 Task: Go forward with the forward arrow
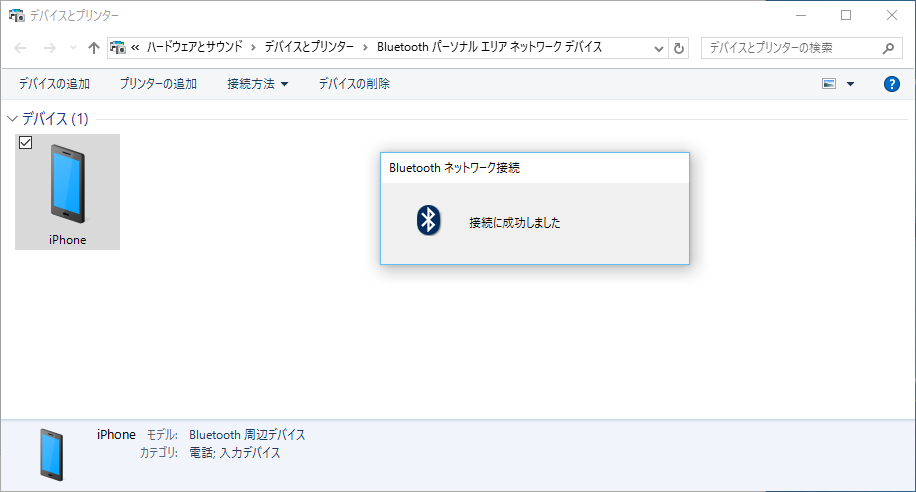click(50, 48)
